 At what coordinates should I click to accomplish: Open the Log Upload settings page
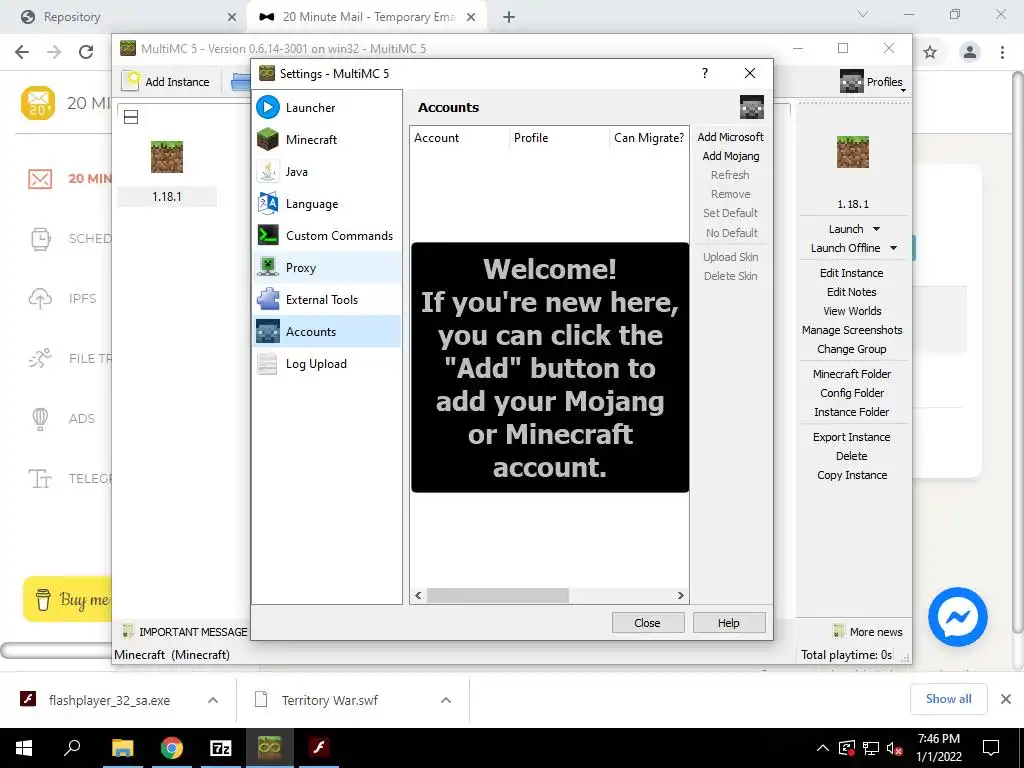pyautogui.click(x=327, y=364)
